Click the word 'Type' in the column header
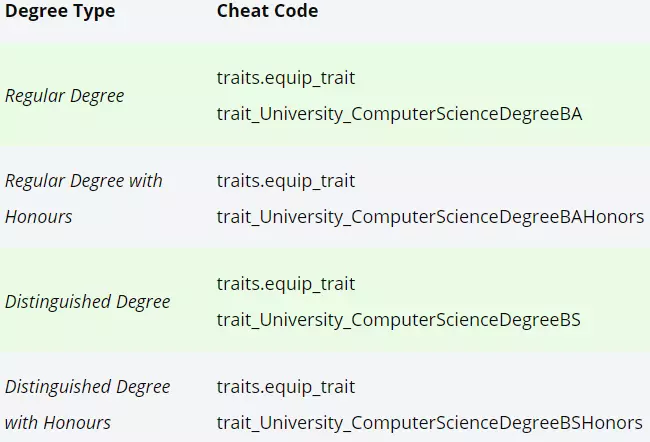This screenshot has width=650, height=442. click(94, 12)
